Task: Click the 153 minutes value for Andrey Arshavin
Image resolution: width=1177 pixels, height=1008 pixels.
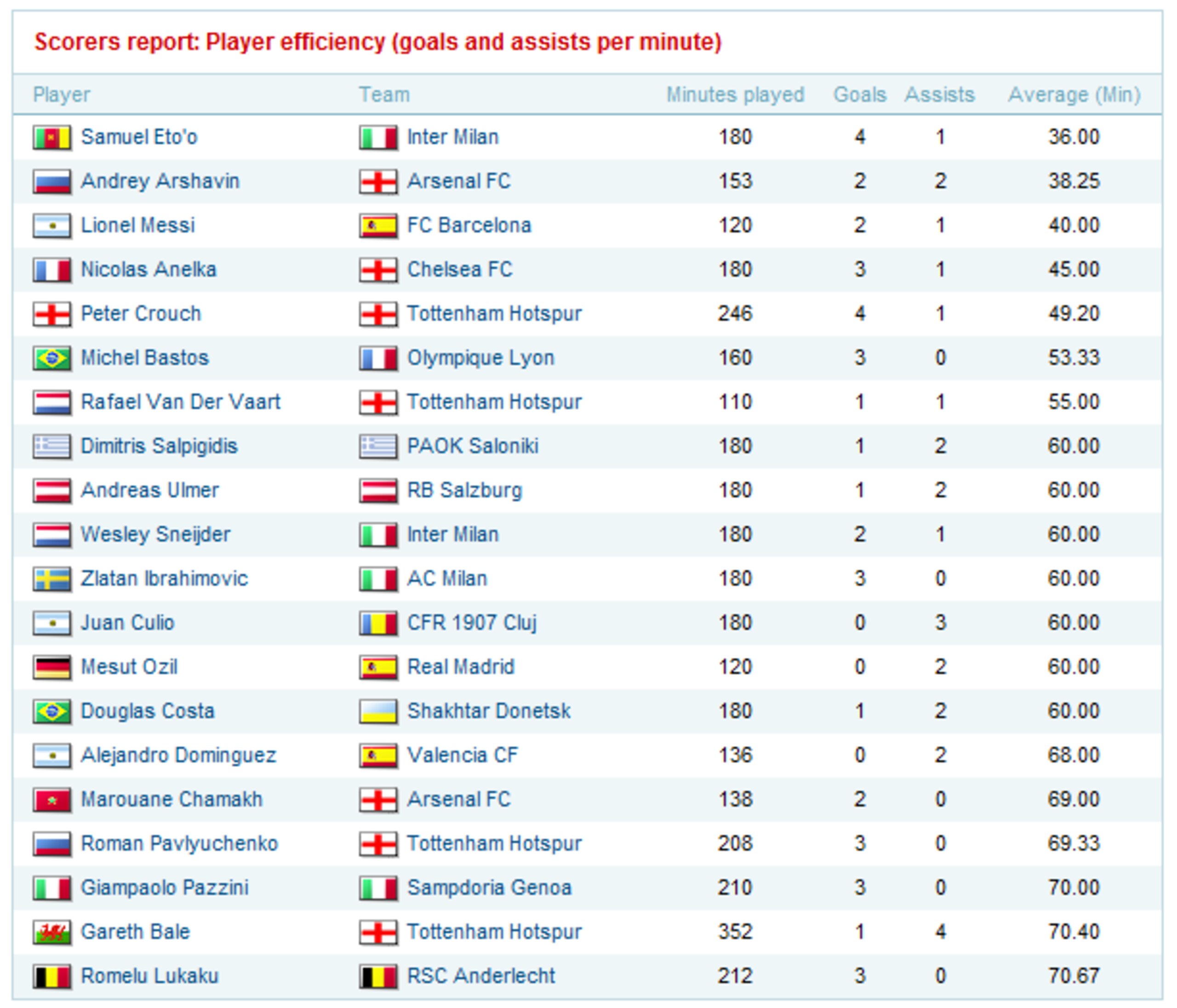Action: 735,181
